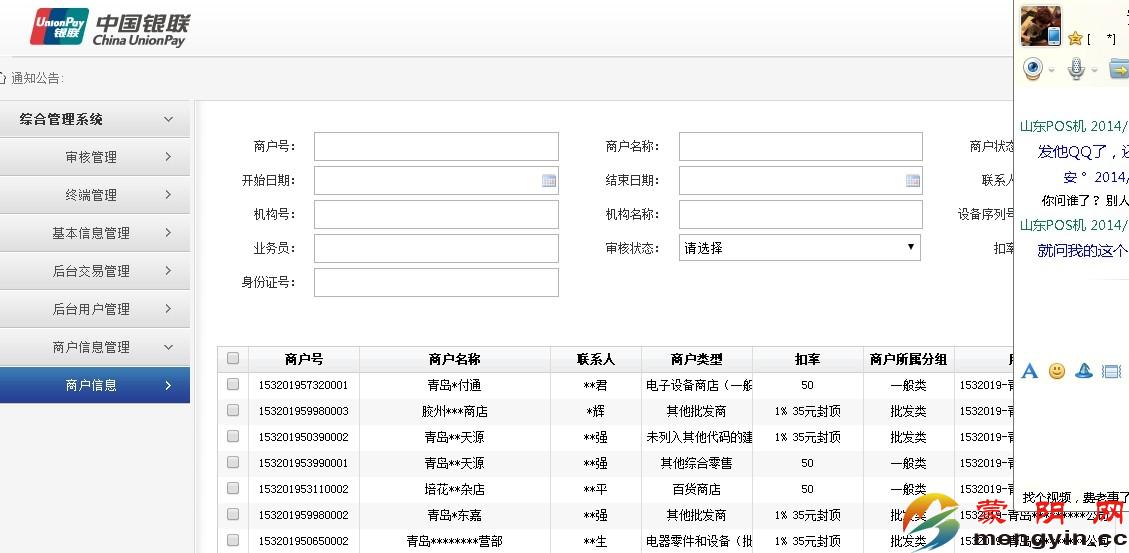Select the checkbox for merchant 153201959980003
The image size is (1129, 553).
click(x=233, y=411)
